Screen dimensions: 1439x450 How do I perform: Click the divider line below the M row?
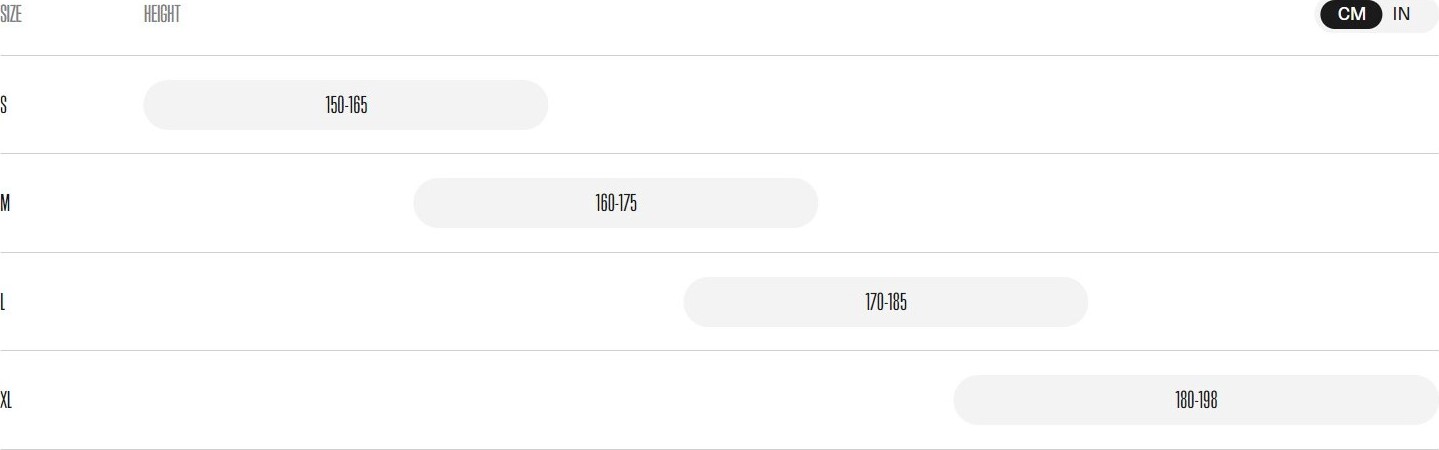point(719,252)
